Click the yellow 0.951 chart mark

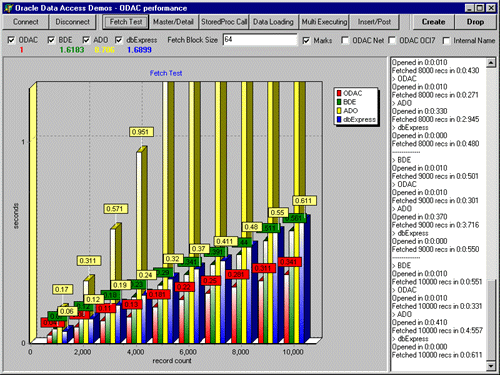(x=141, y=132)
